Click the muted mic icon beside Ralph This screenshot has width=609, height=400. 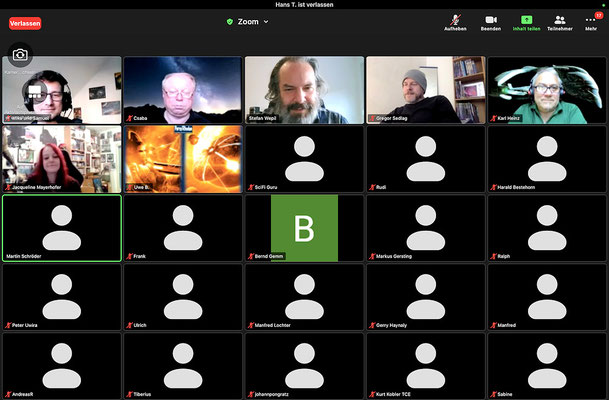point(494,256)
